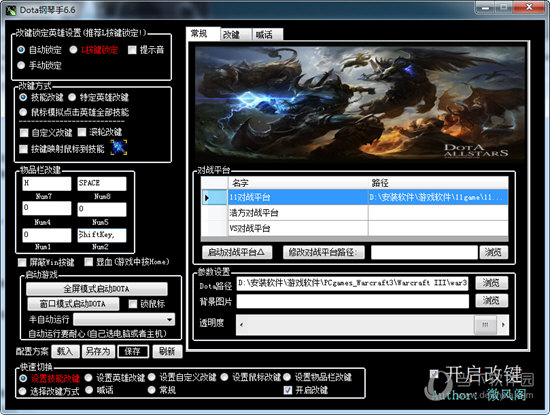Toggle the 显血 checkbox

(89, 262)
